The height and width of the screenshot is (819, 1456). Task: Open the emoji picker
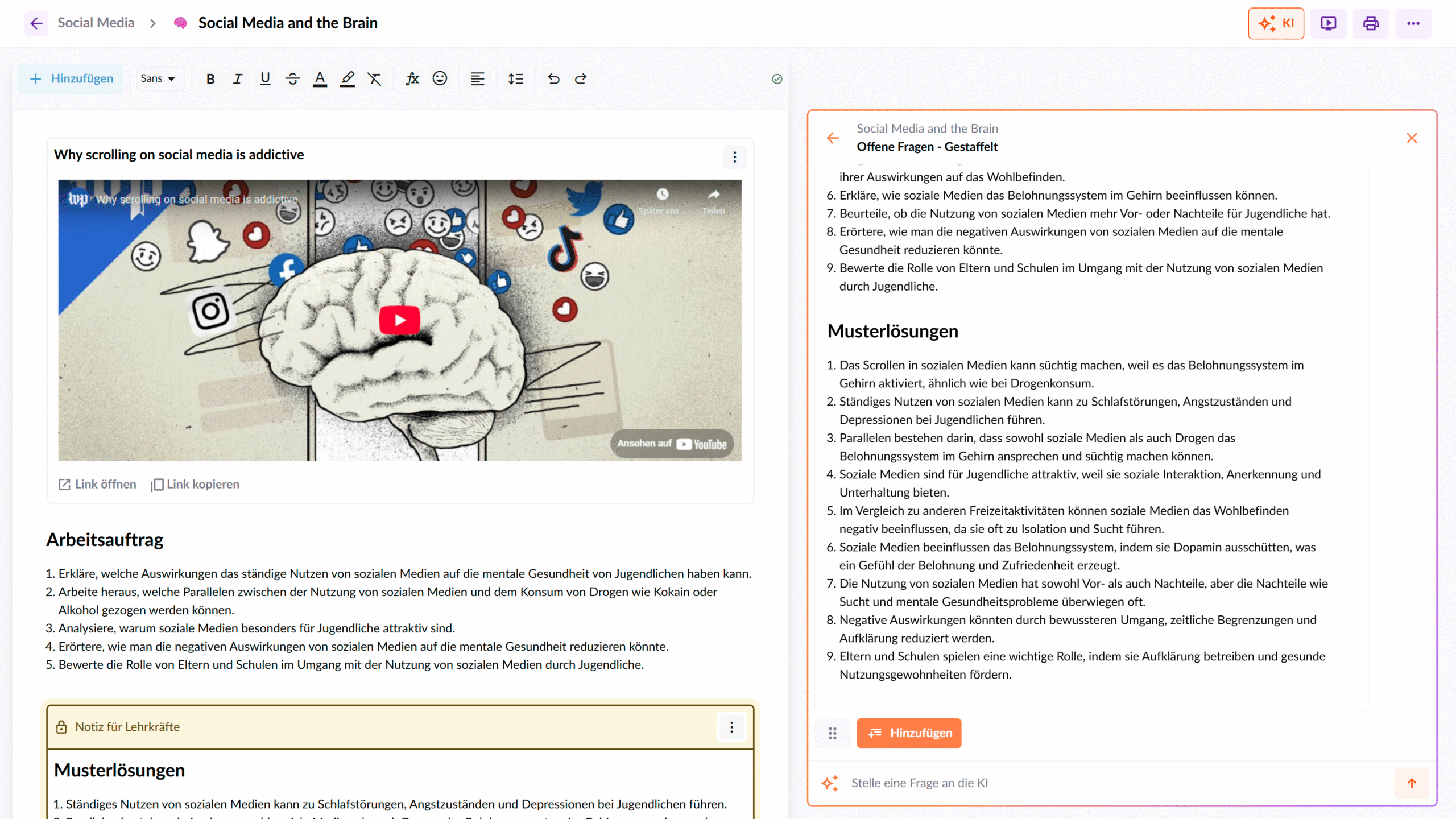tap(440, 79)
